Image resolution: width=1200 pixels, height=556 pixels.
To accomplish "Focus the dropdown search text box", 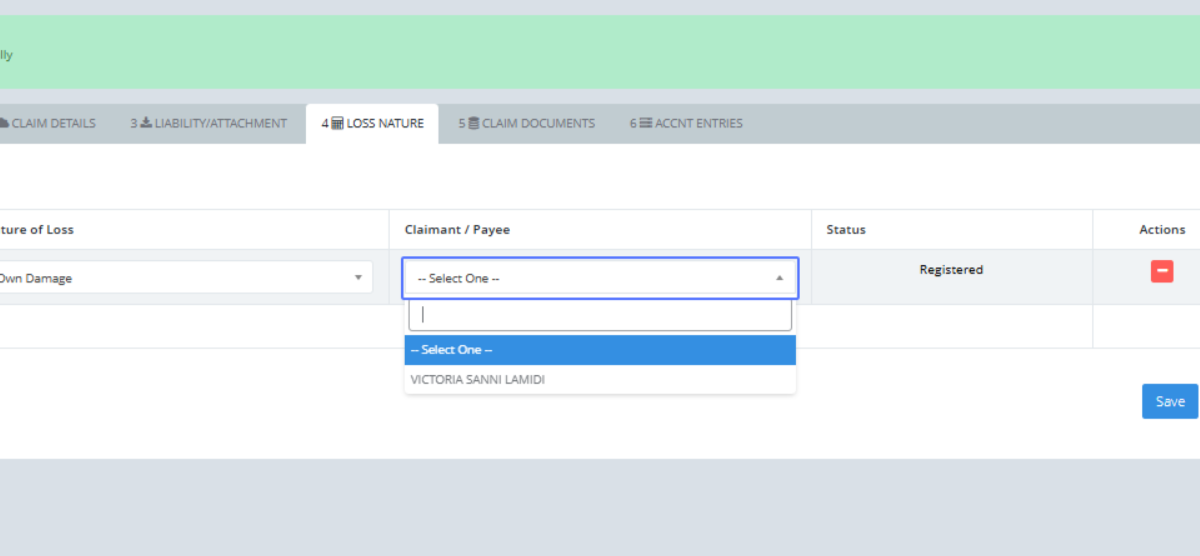I will coord(600,315).
